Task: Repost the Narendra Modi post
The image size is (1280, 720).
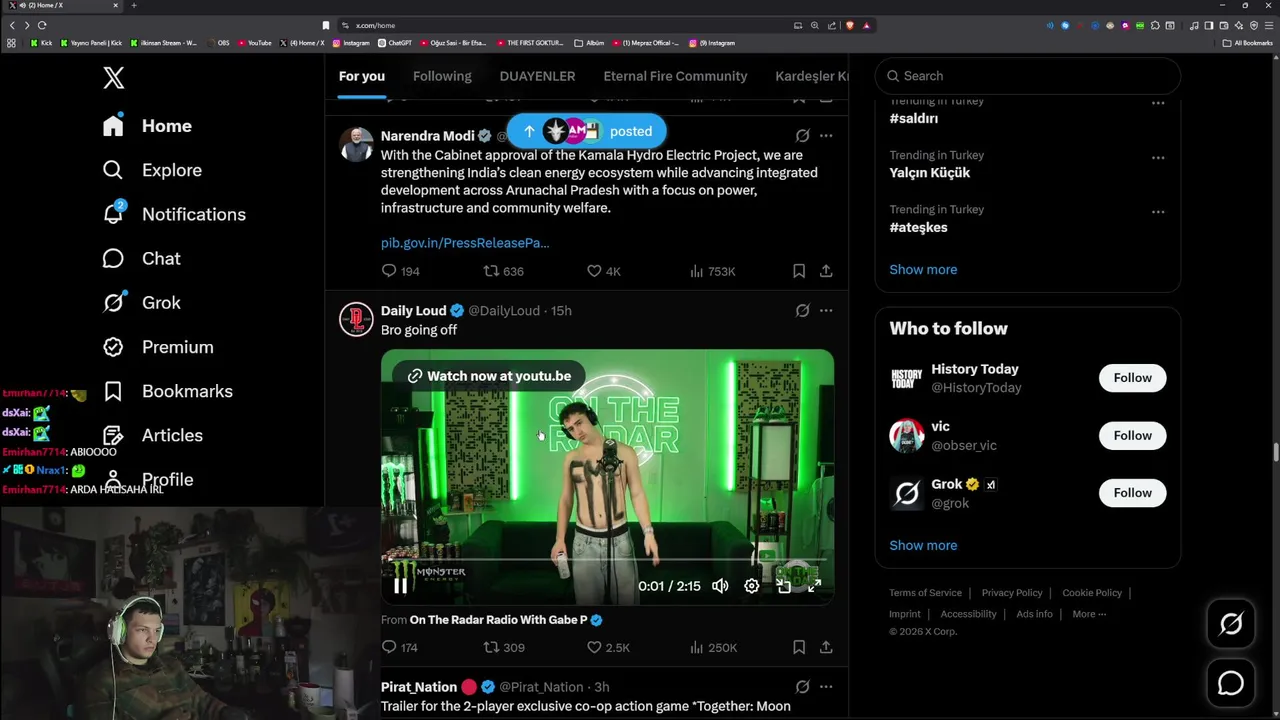Action: coord(504,271)
